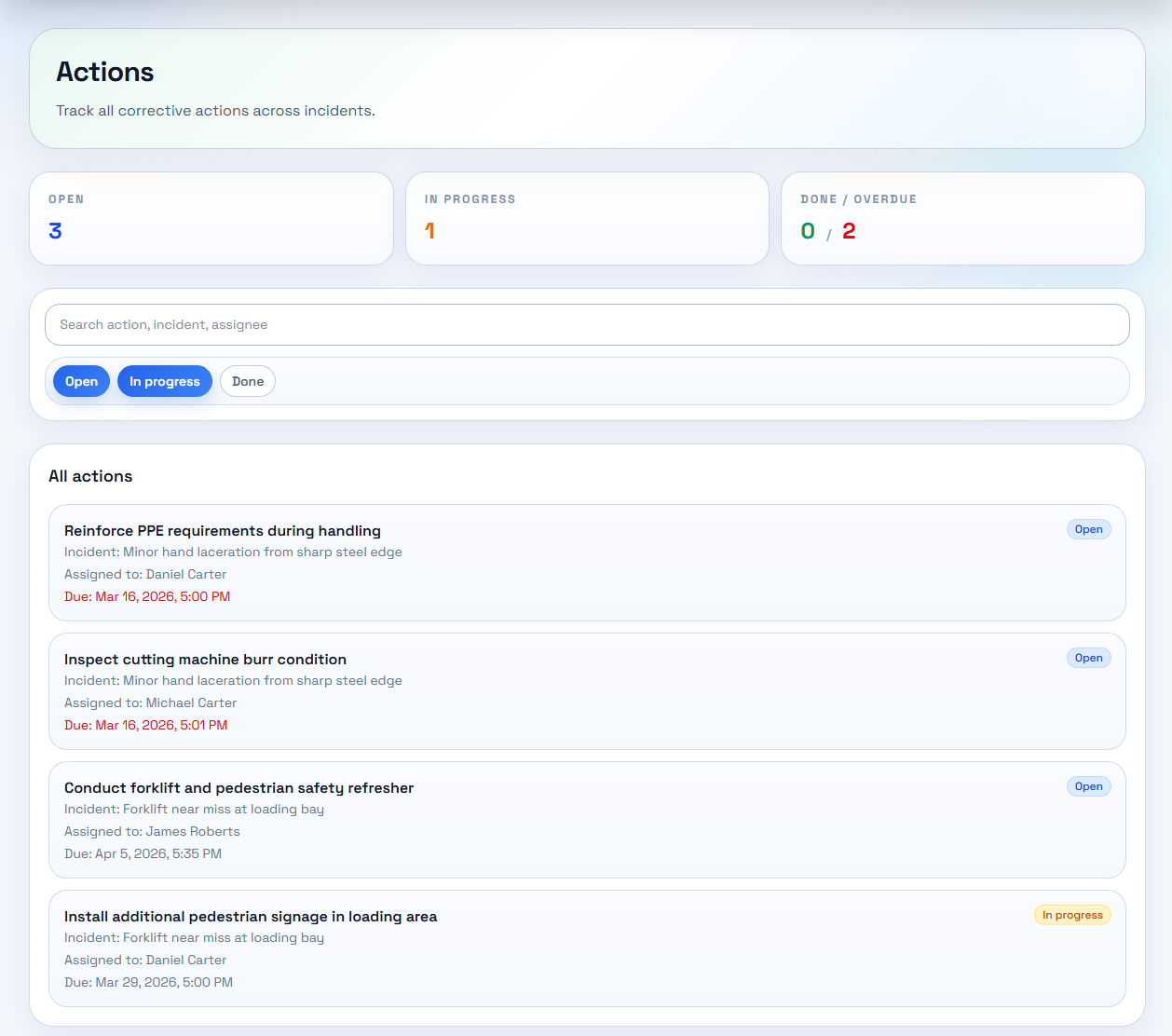
Task: Click the incident line under Inspect cutting machine
Action: click(x=233, y=680)
